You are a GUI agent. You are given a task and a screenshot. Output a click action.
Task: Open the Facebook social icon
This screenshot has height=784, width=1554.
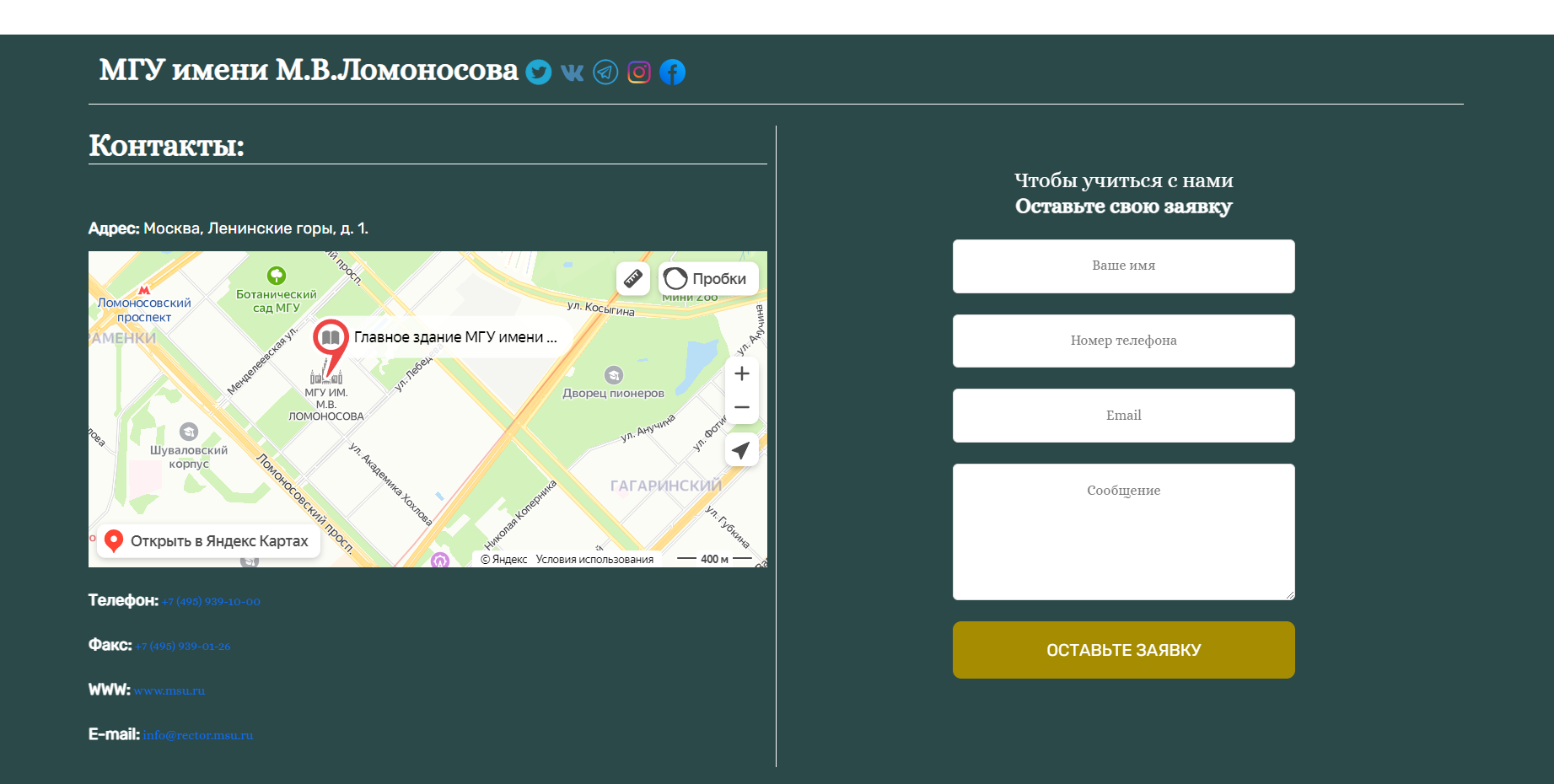[672, 72]
